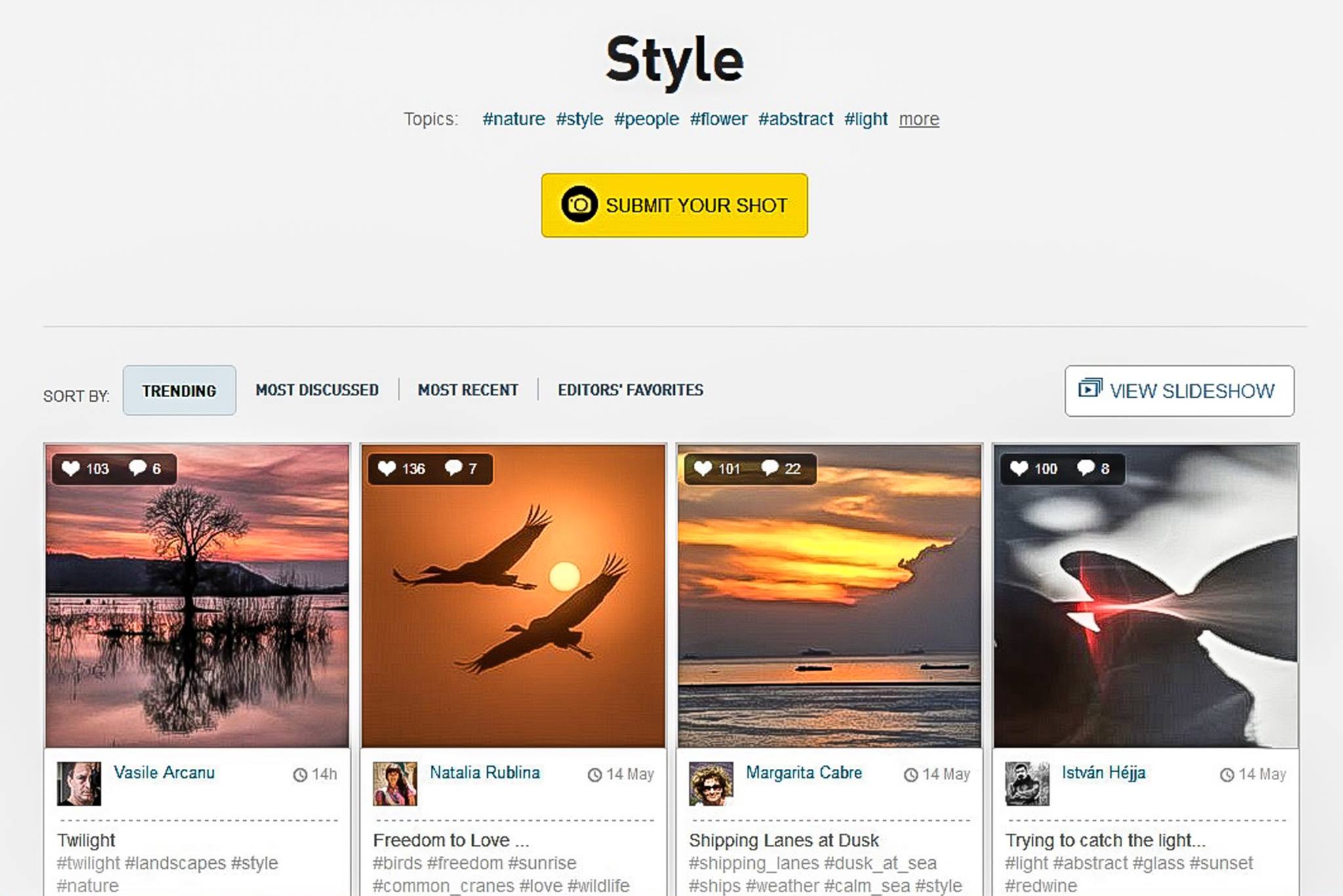Like the Shipping Lanes at Dusk photo
Screen dimensions: 1343x896
[703, 469]
